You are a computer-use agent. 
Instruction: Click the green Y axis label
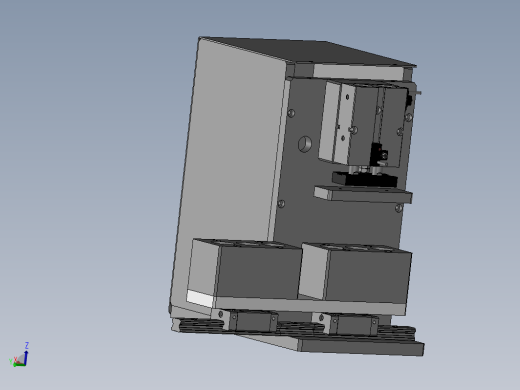point(11,361)
